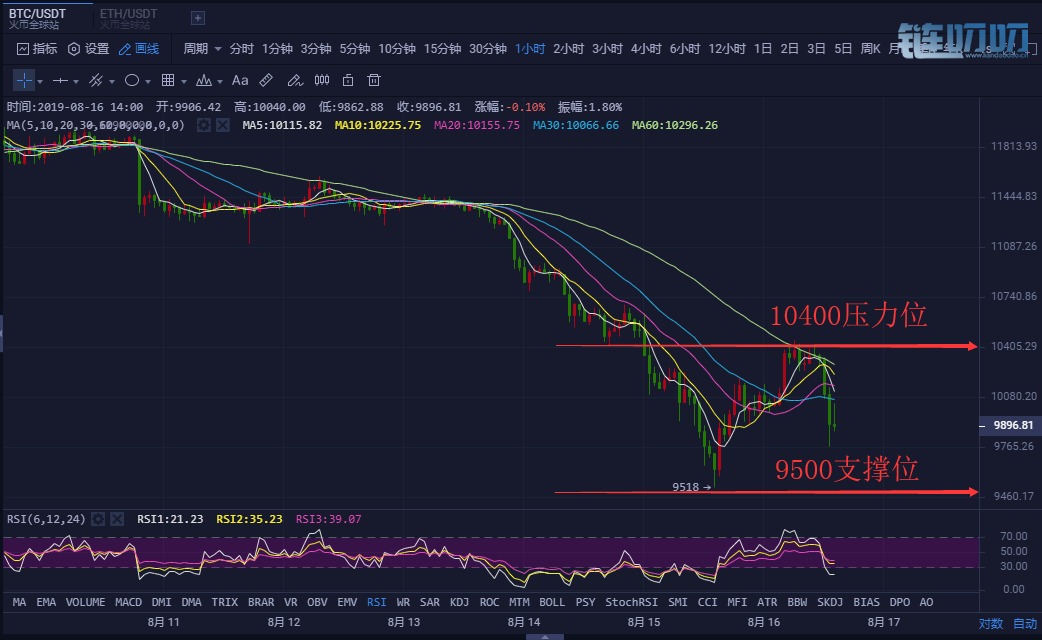Screen dimensions: 1042x640
Task: Open 设置 settings
Action: click(88, 48)
